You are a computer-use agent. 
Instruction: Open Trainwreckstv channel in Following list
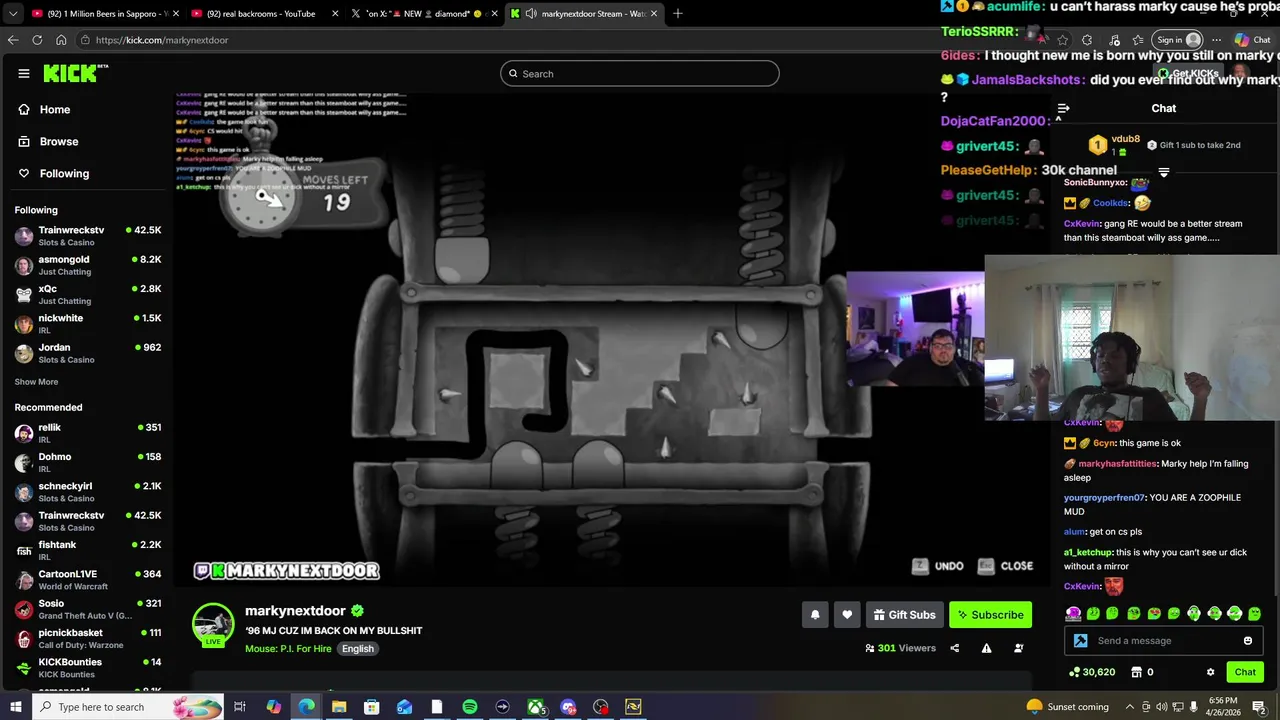tap(88, 236)
